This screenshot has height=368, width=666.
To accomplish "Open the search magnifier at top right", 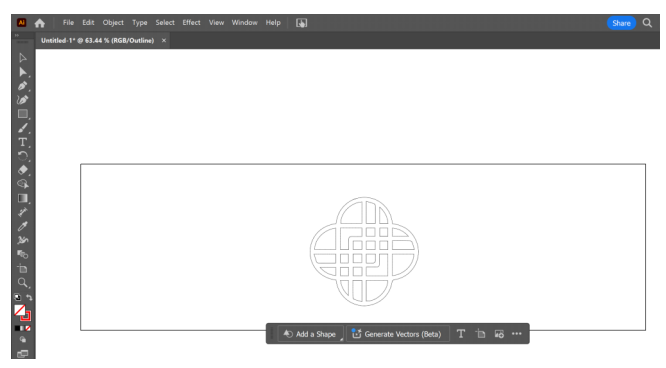I will (x=647, y=23).
